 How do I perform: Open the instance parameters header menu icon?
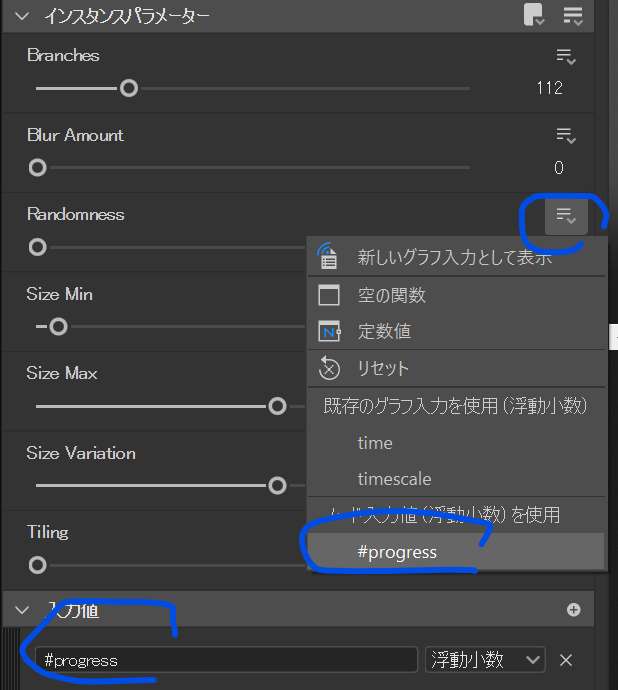pos(573,15)
